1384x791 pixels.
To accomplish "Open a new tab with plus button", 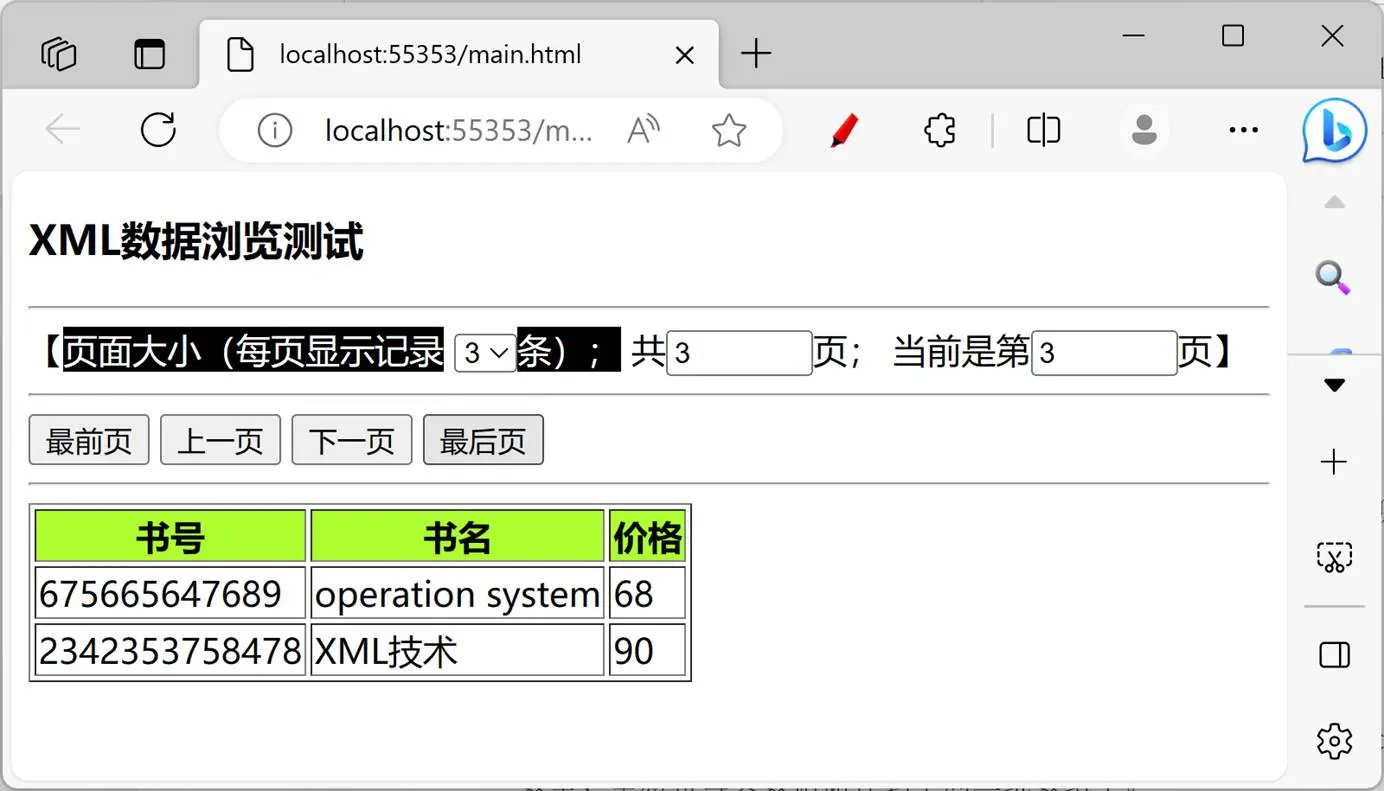I will click(756, 53).
